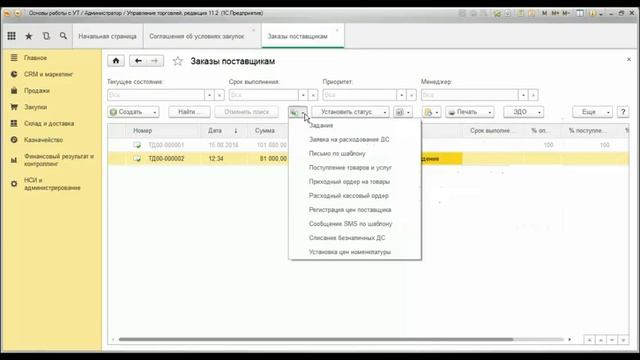Image resolution: width=640 pixels, height=360 pixels.
Task: Clear the Текущее состояние filter
Action: pyautogui.click(x=220, y=95)
